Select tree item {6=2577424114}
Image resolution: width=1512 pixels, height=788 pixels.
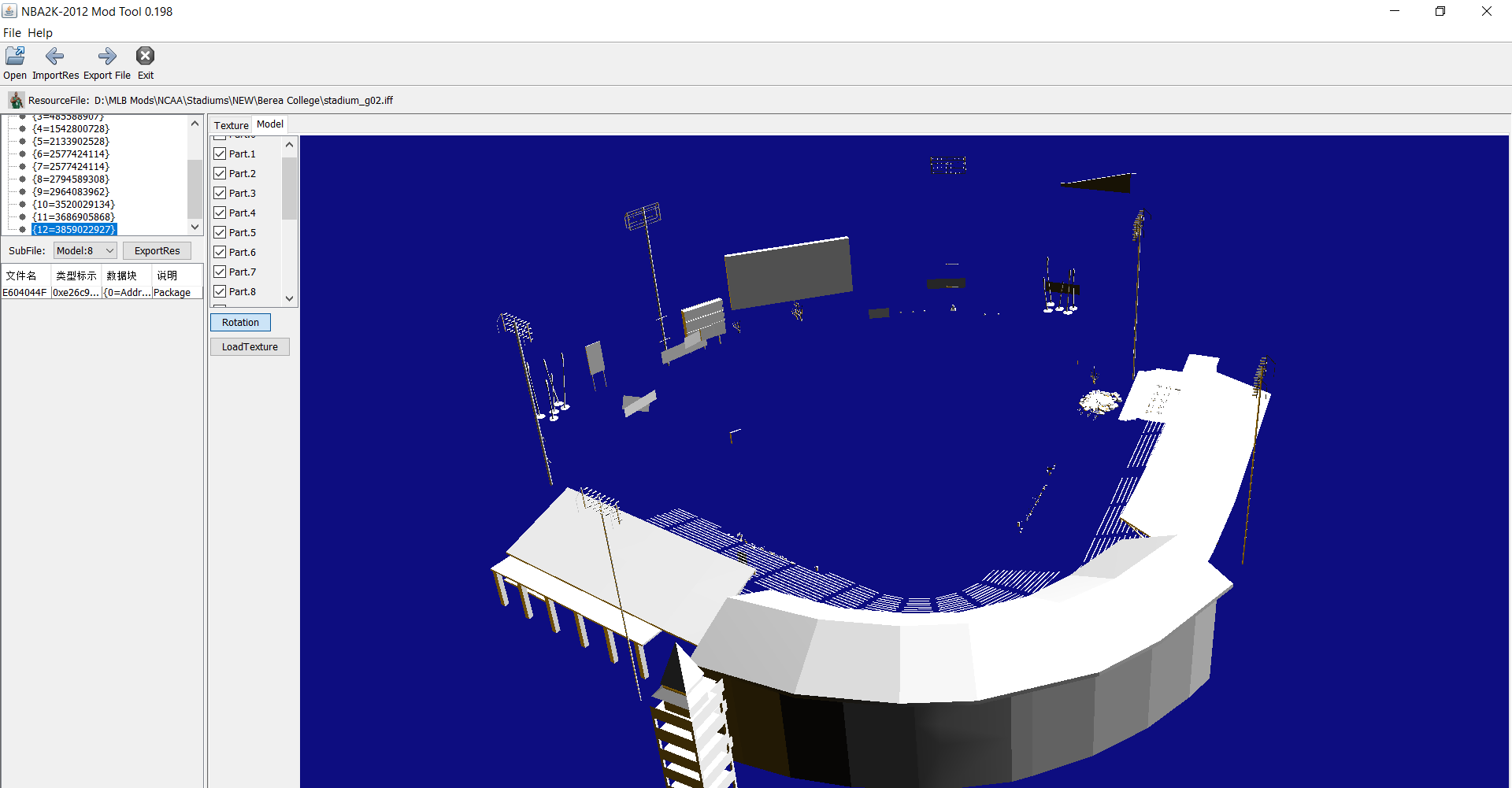click(x=71, y=154)
